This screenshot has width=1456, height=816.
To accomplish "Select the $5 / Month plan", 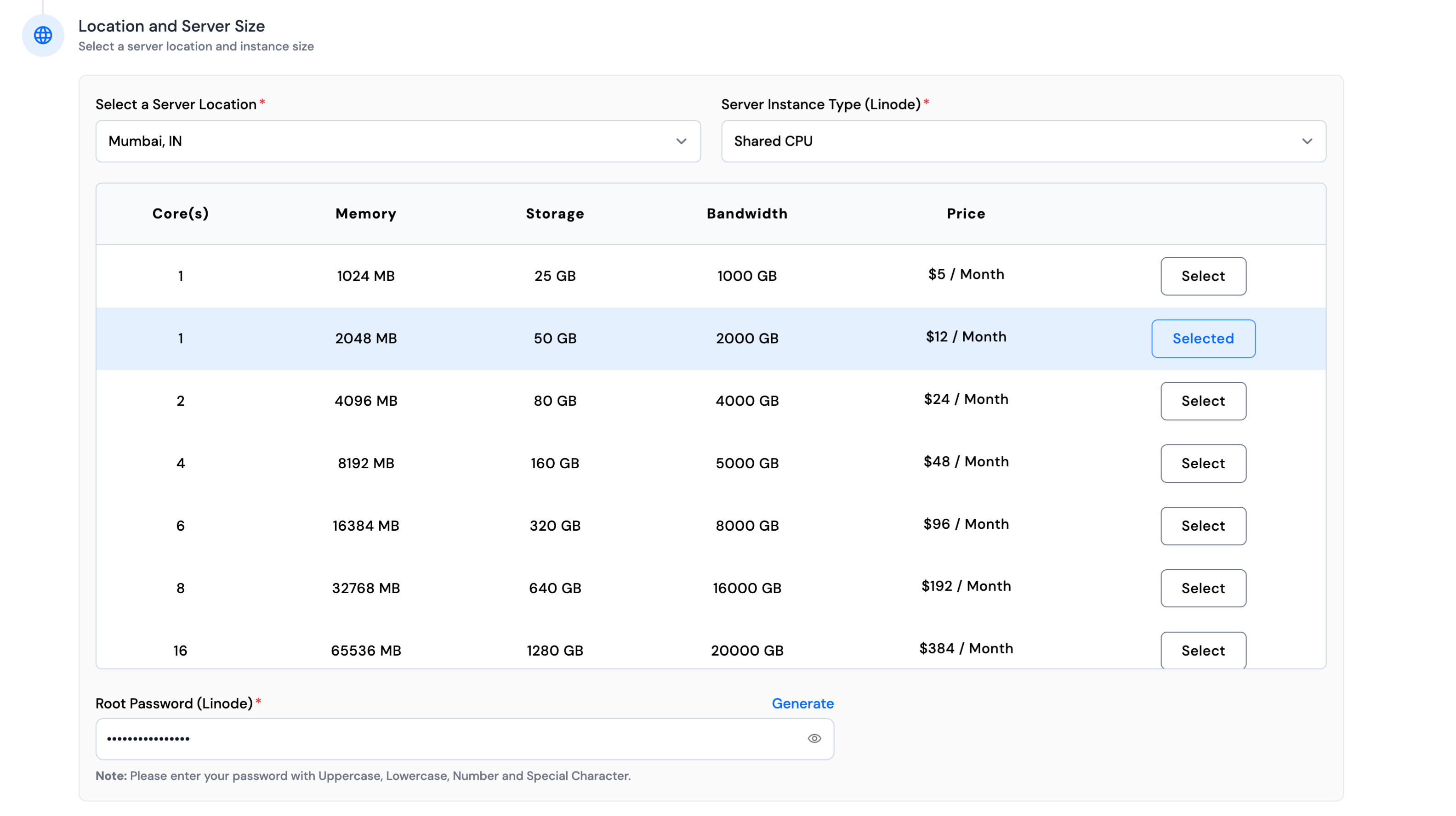I will pyautogui.click(x=1203, y=276).
